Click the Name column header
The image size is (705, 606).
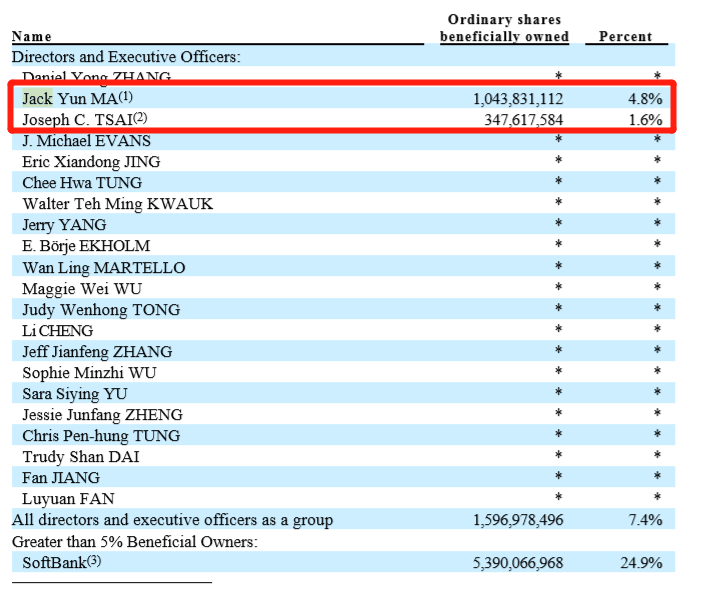32,37
